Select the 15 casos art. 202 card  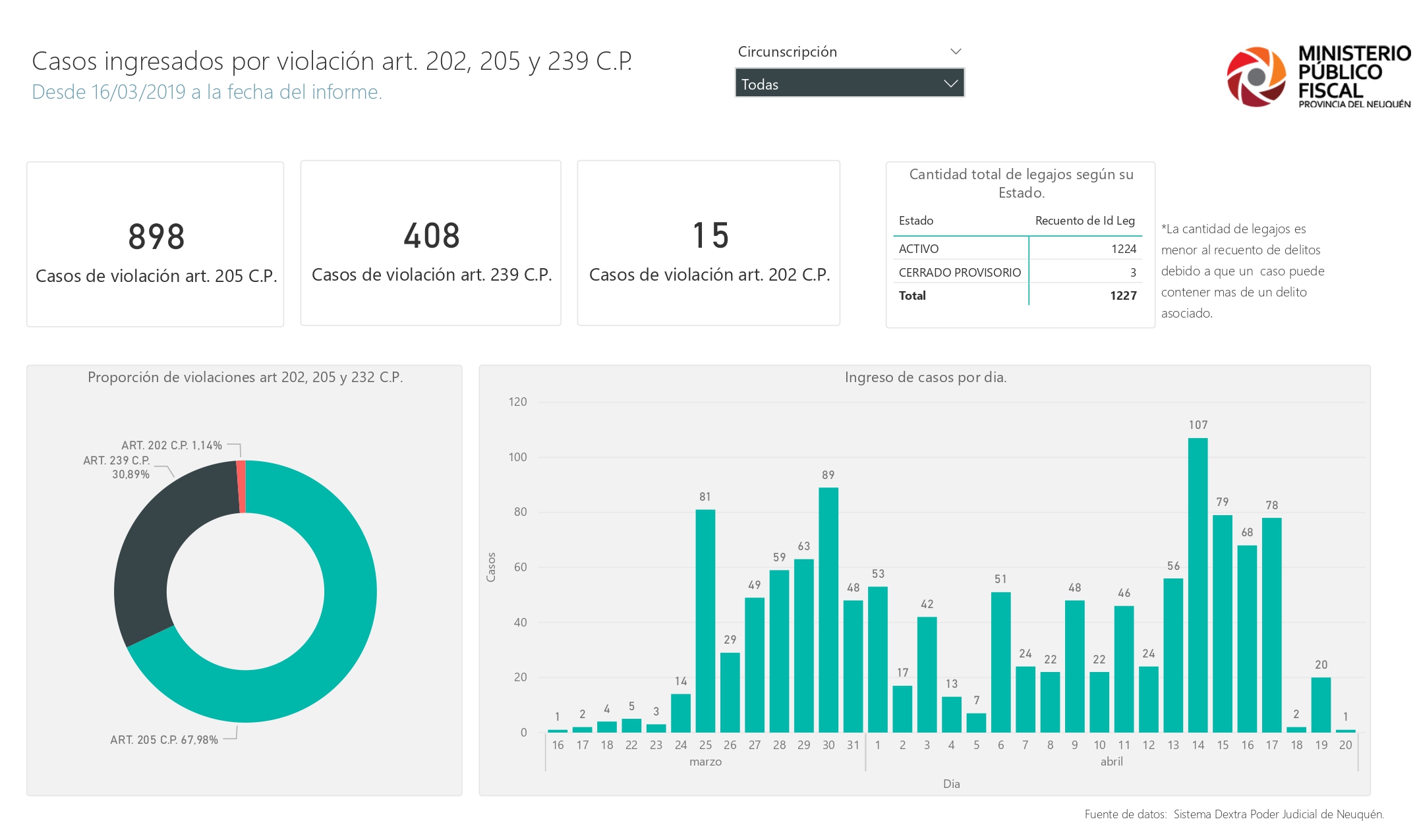[x=708, y=243]
